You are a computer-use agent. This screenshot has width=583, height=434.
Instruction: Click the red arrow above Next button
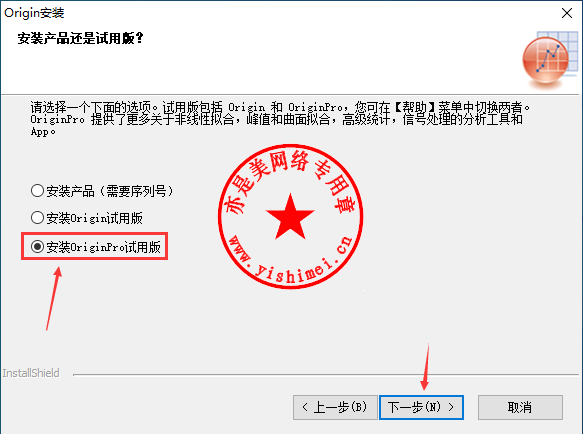pyautogui.click(x=425, y=367)
